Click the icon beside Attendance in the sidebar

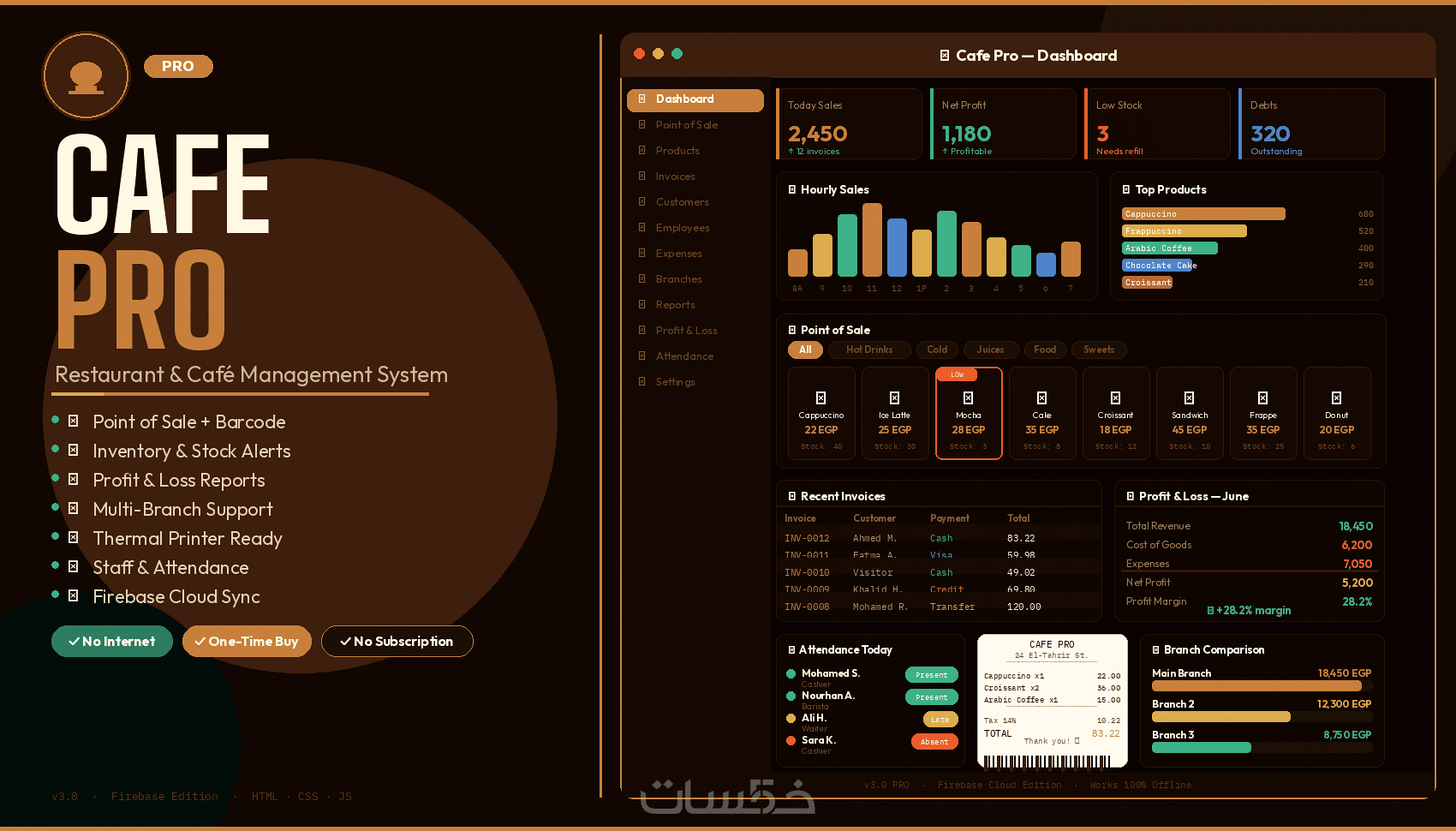(642, 356)
